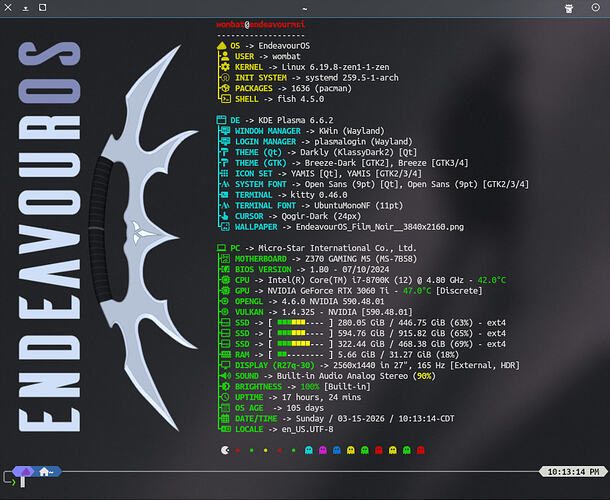Click the "KDE Plasma 6.6.2" text
Viewport: 610px width, 500px height.
(296, 120)
